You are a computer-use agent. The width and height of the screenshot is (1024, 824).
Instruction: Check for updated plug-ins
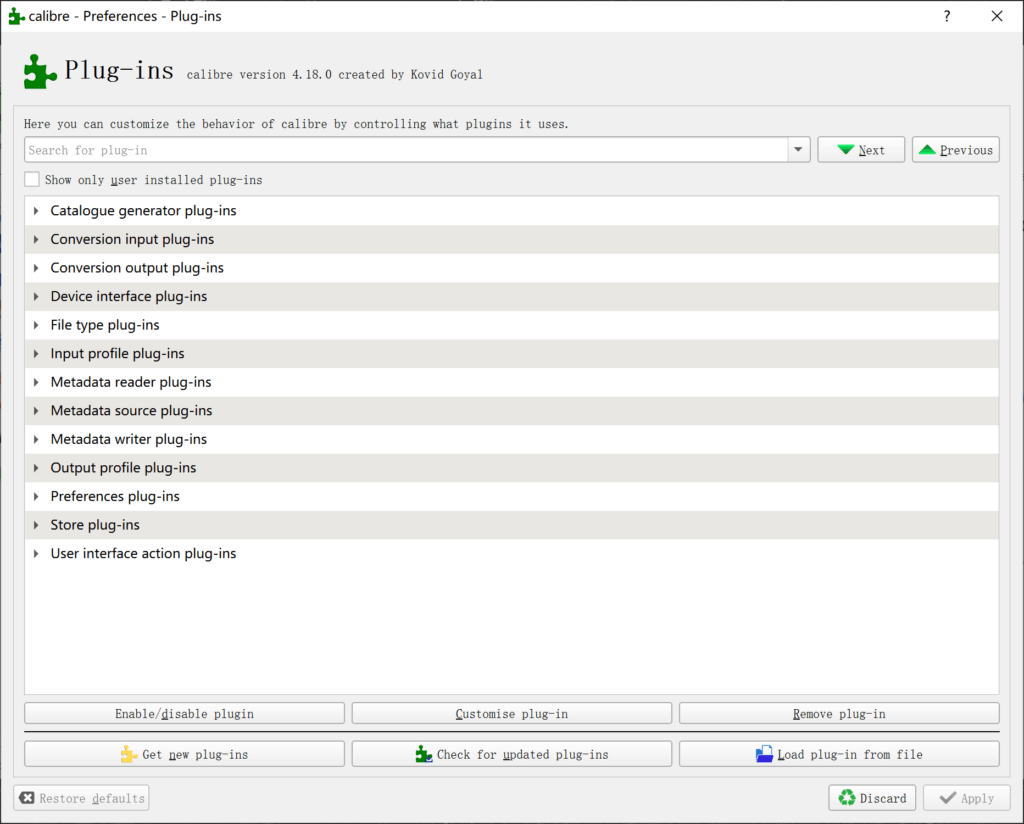[511, 754]
